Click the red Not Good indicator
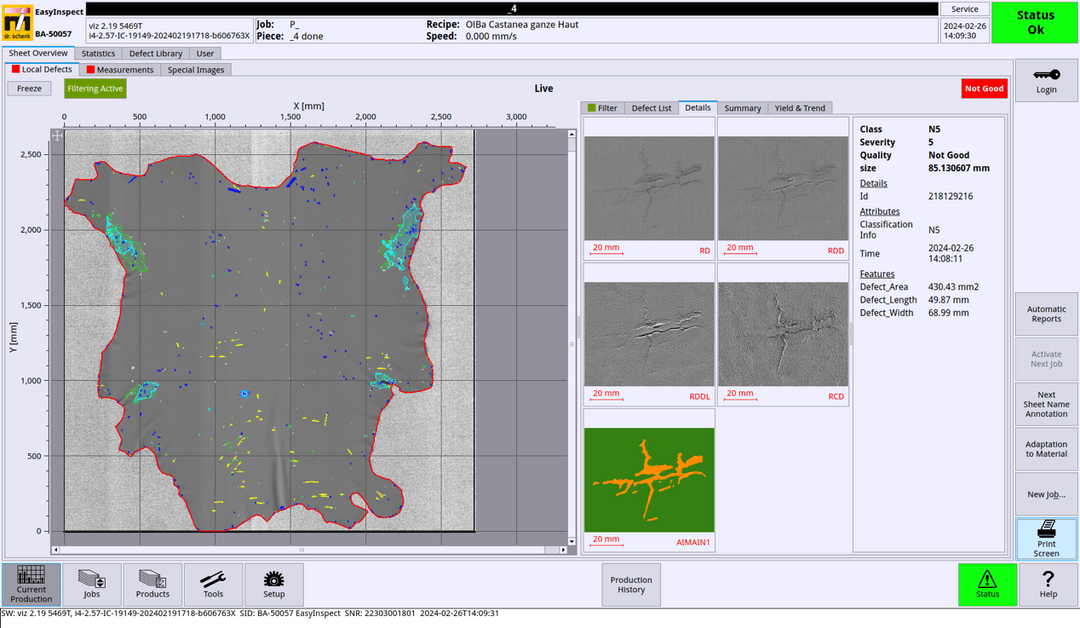 (984, 88)
